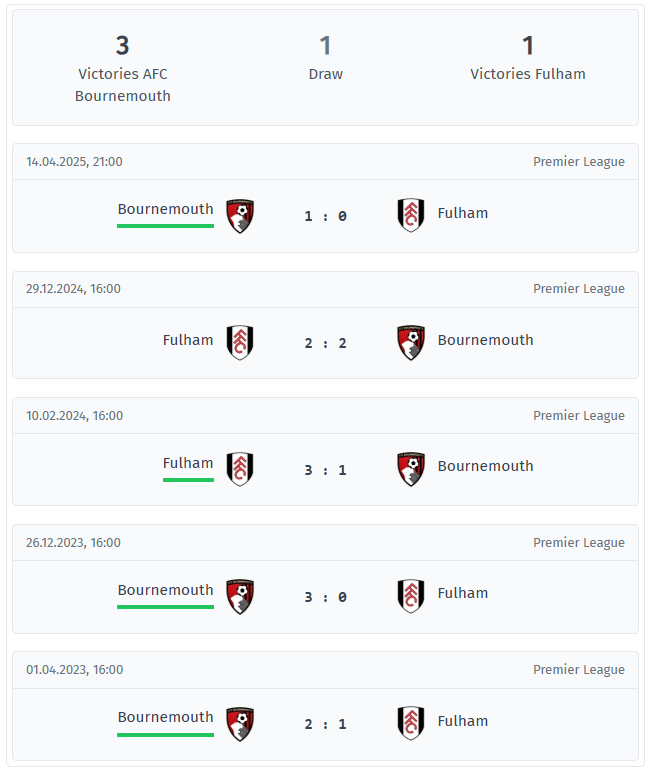
Task: Click Premier League label for 29.12.2024 match
Action: 578,289
